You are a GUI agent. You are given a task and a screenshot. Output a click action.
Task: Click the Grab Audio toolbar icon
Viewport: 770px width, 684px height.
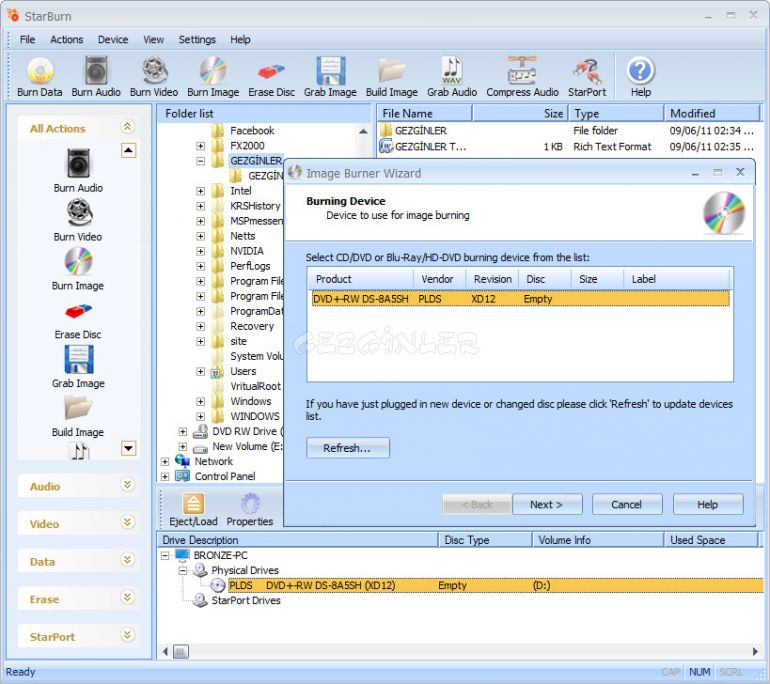[x=452, y=71]
